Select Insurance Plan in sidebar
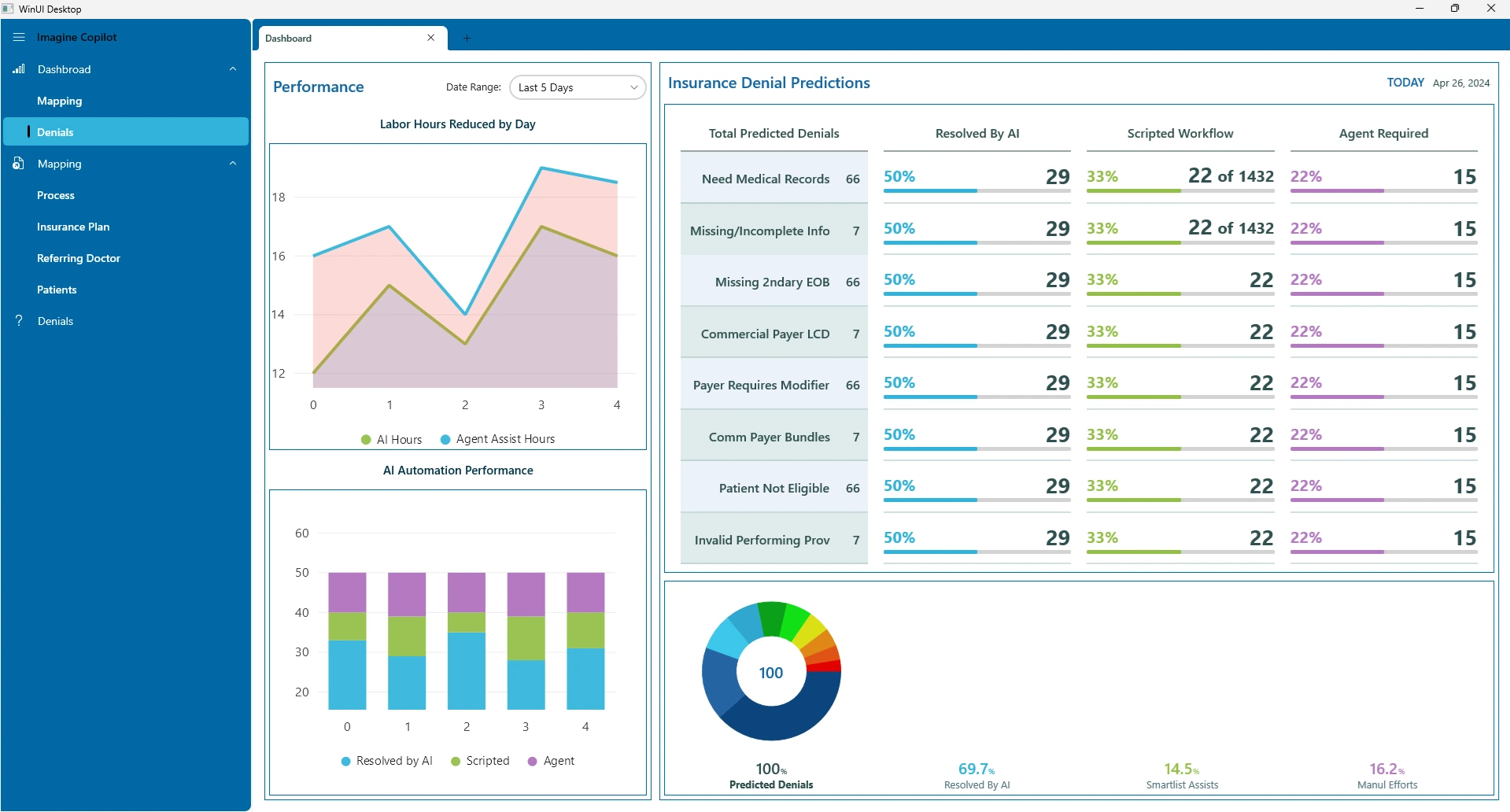Screen dimensions: 1510x812 coord(73,227)
